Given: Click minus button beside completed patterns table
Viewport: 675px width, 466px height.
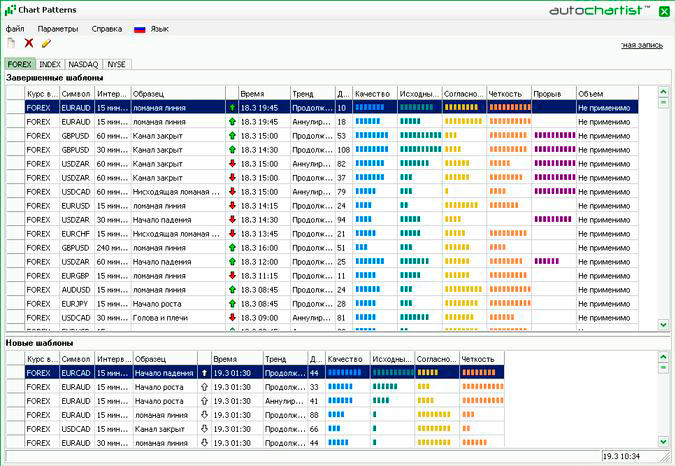Looking at the screenshot, I should point(662,102).
